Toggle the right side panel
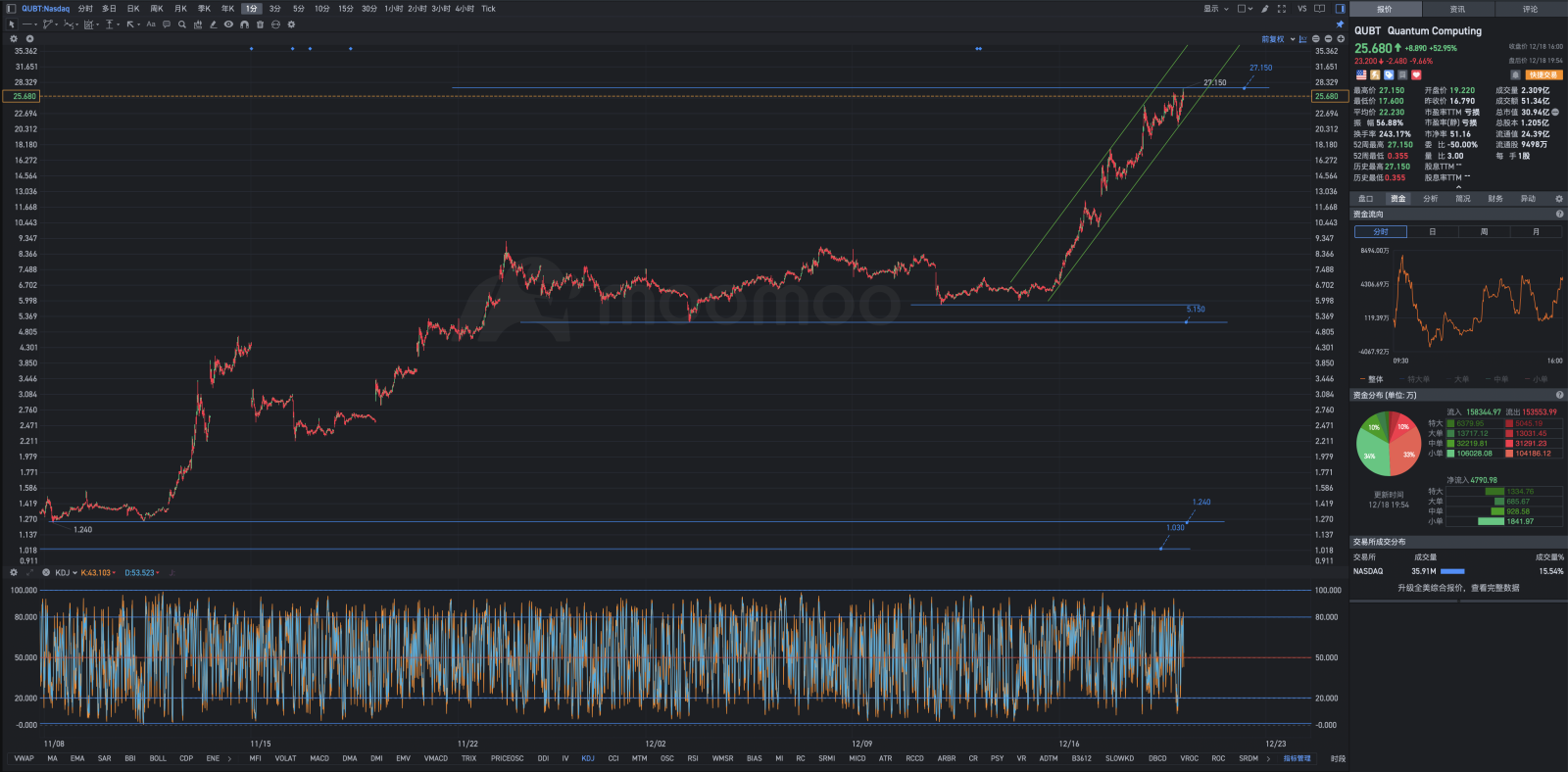1568x772 pixels. [x=1341, y=9]
